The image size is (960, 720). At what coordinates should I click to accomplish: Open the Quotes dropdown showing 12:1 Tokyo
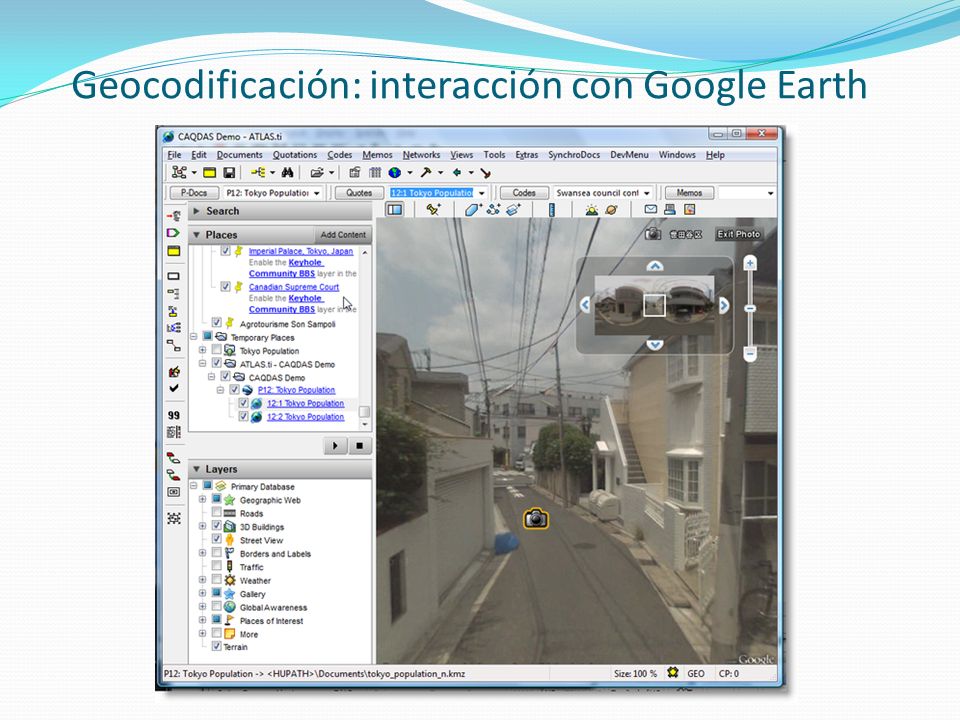pos(481,193)
